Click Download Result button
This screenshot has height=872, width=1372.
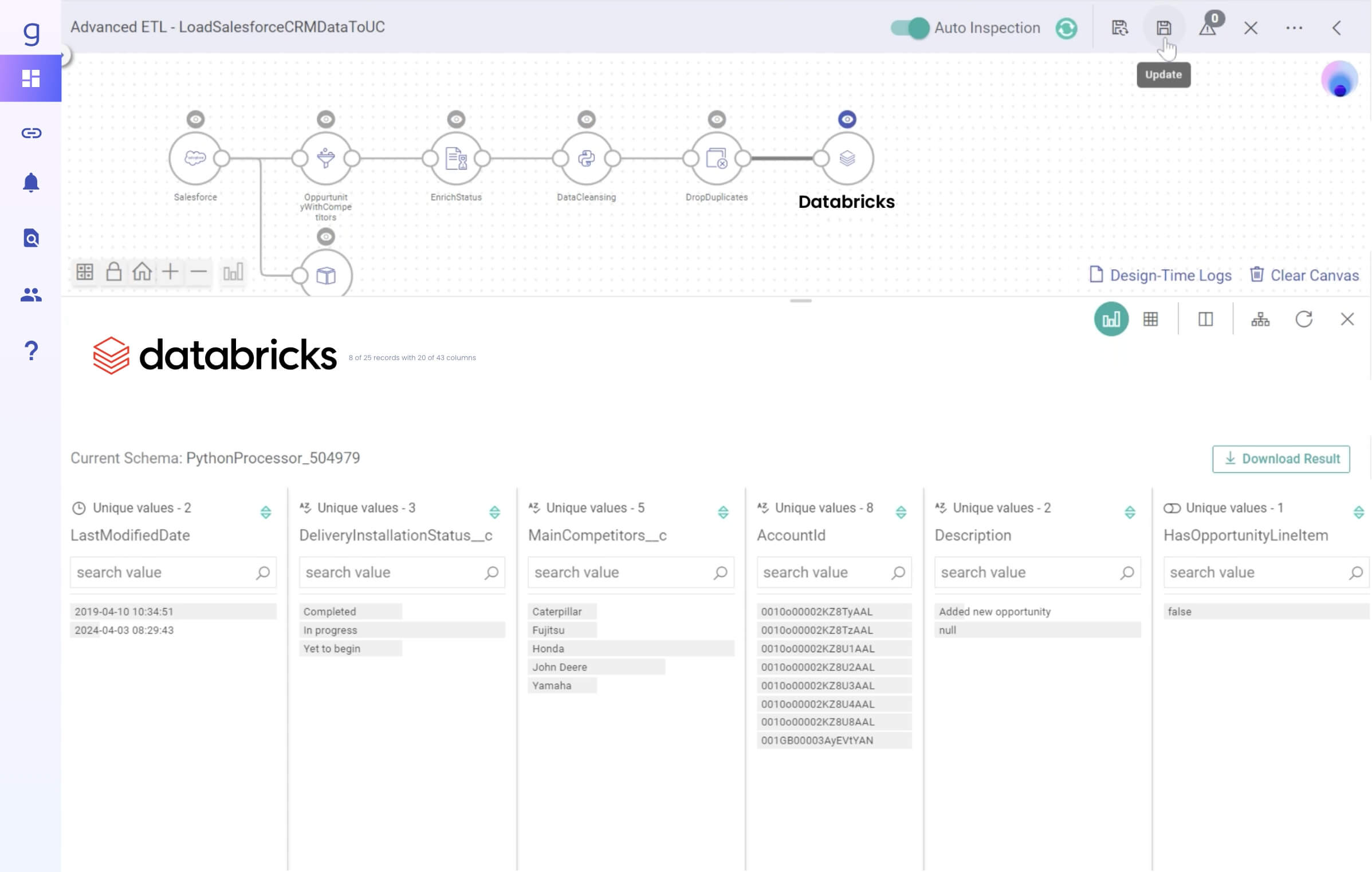point(1281,459)
